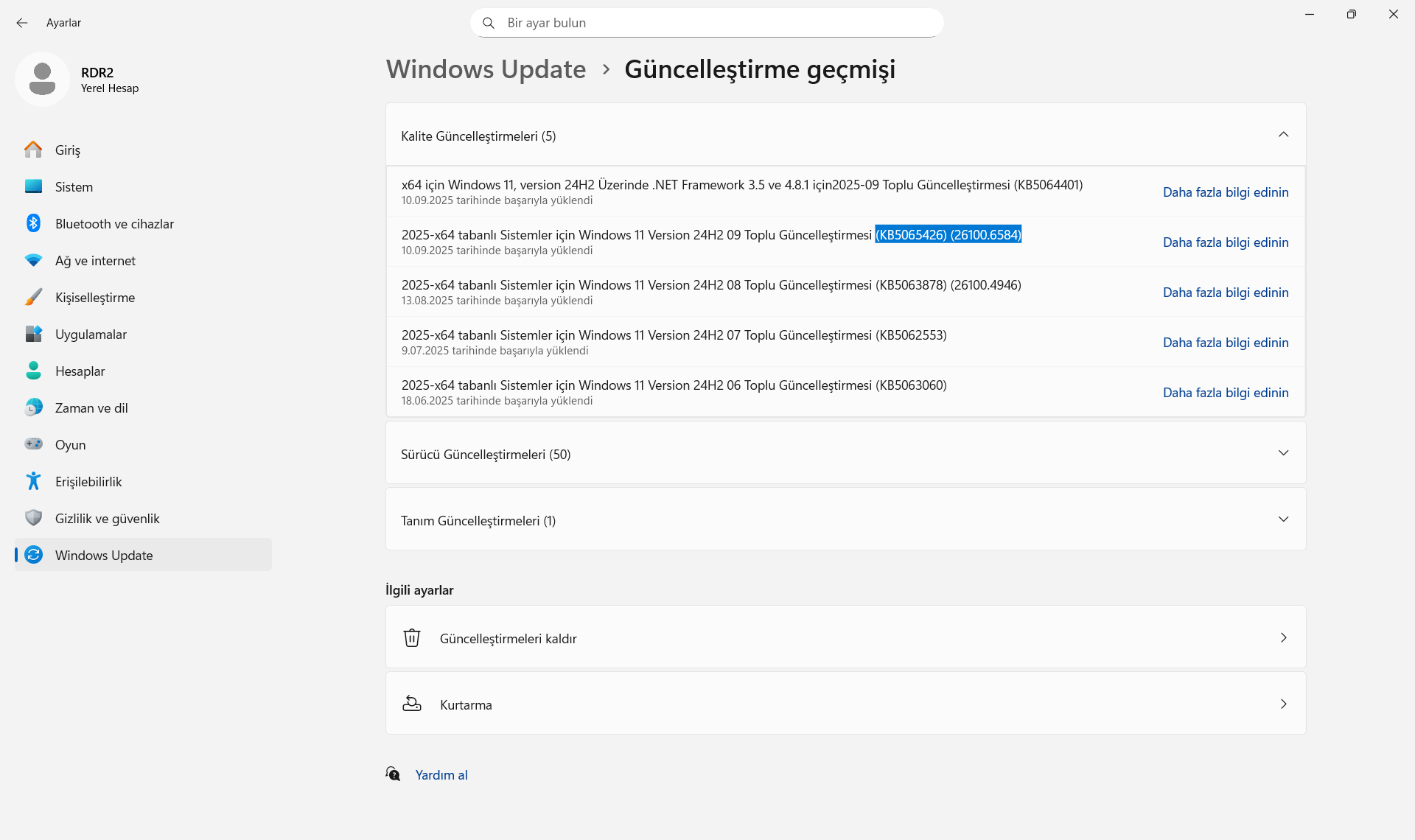
Task: Click the back arrow icon
Action: pos(22,23)
